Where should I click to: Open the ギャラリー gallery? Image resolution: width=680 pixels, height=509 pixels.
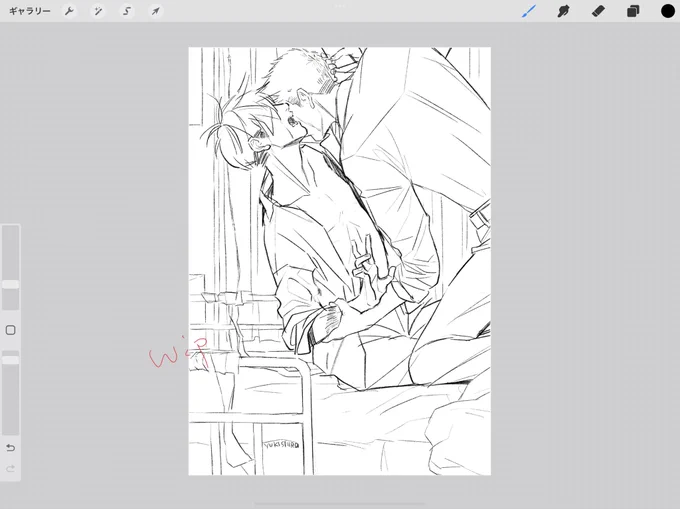(x=29, y=11)
